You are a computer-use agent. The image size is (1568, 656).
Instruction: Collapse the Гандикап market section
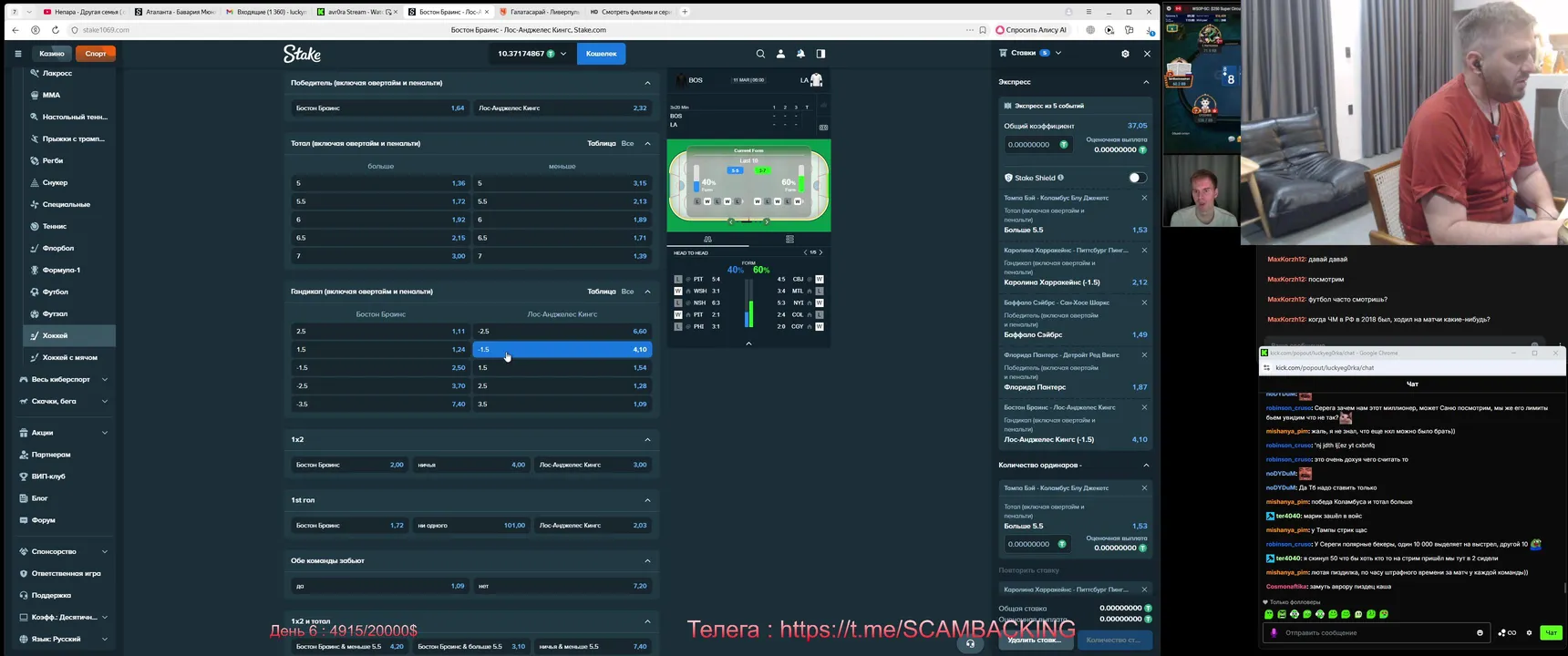pos(647,292)
